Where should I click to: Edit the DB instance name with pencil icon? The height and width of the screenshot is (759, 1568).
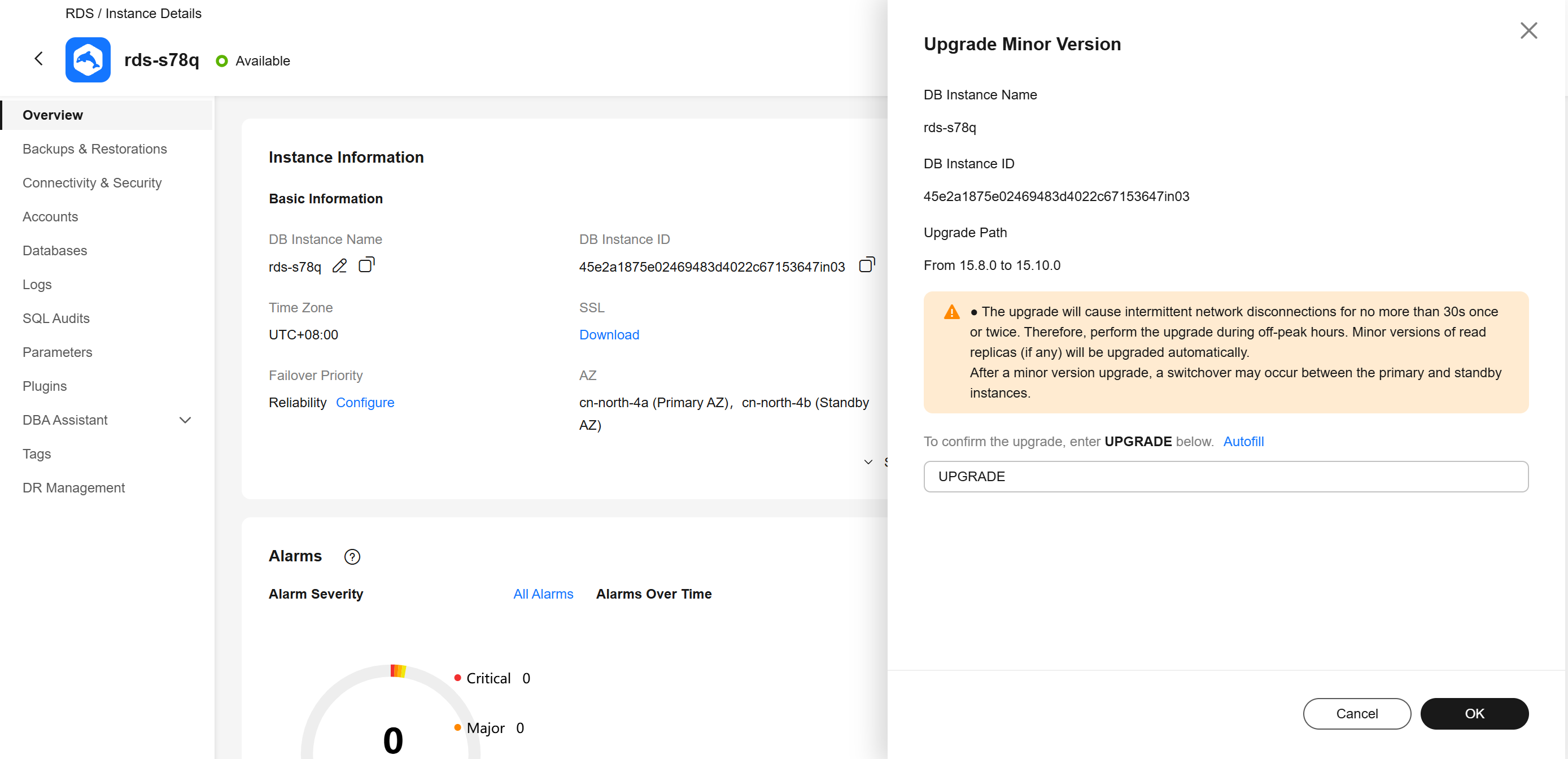coord(340,266)
